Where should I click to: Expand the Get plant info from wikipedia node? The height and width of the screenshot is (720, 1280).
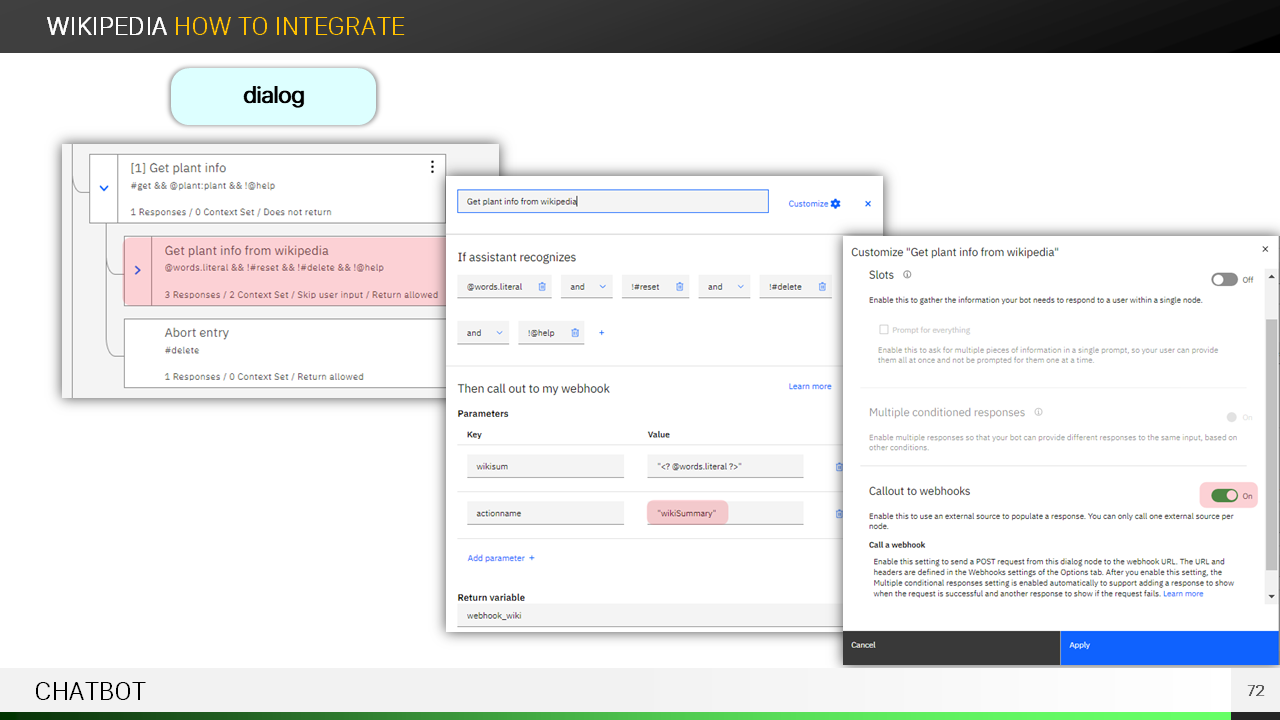tap(138, 270)
